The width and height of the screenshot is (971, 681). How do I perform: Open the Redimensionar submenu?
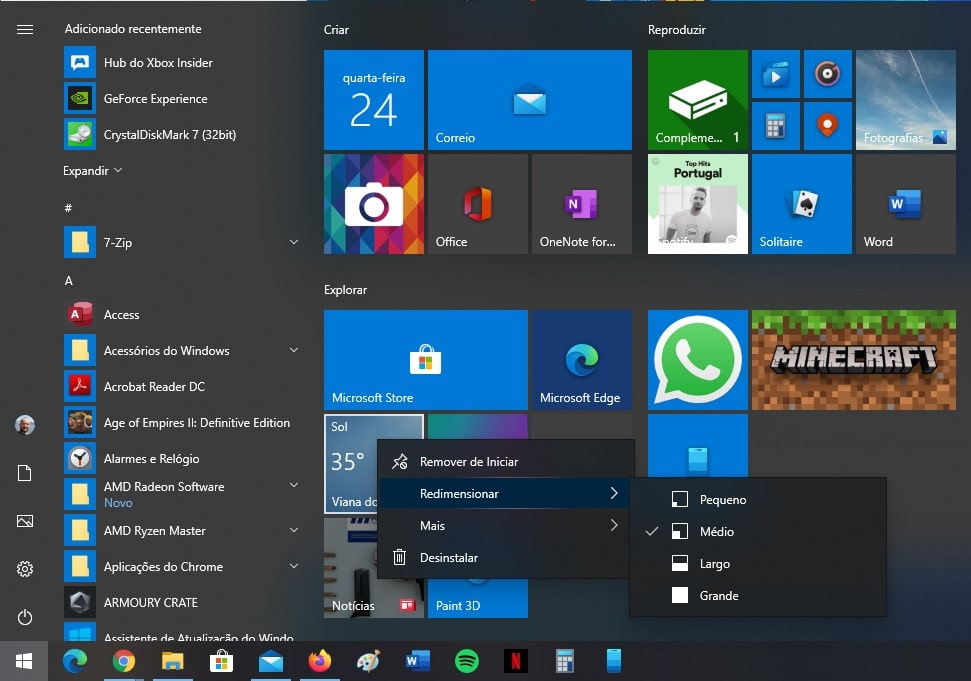click(x=506, y=493)
